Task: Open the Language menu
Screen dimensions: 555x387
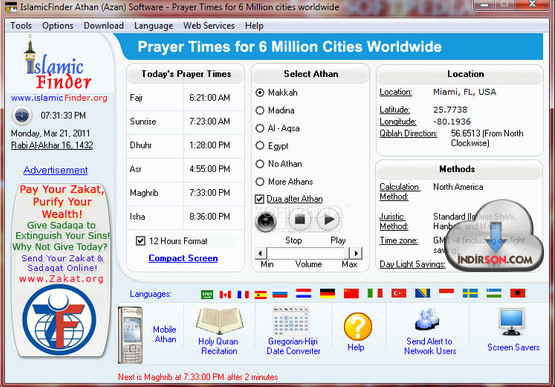Action: [x=154, y=26]
